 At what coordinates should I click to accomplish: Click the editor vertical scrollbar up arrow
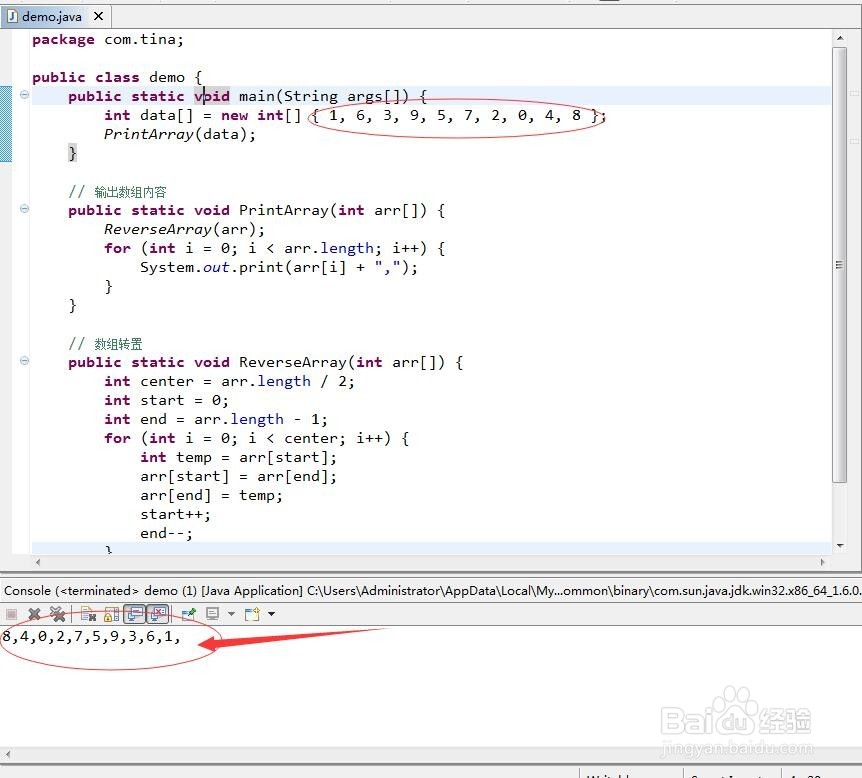pos(839,38)
